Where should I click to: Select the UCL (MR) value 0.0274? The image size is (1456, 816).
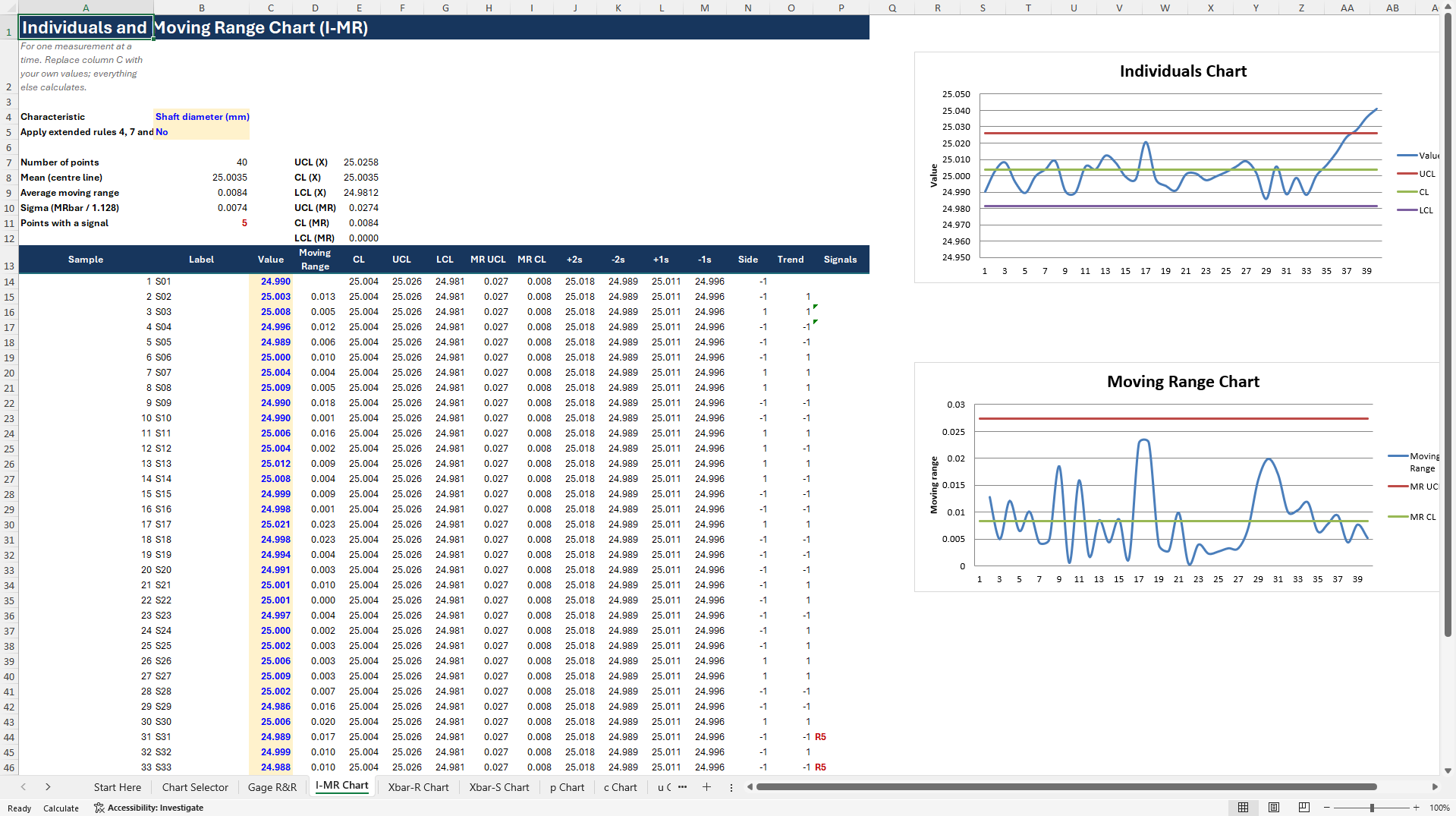click(359, 208)
